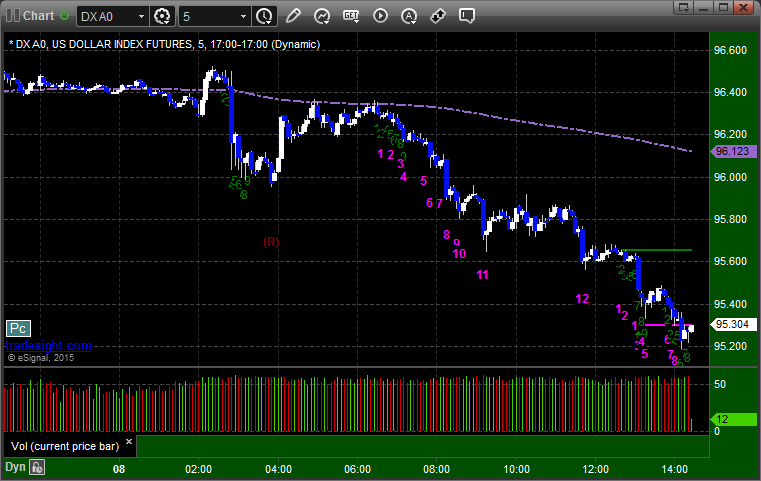
Task: Click the 96.000 price axis label
Action: pyautogui.click(x=730, y=177)
